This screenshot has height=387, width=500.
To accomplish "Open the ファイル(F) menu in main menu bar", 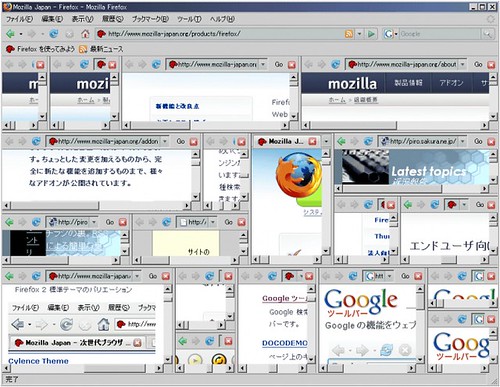I will click(x=19, y=19).
